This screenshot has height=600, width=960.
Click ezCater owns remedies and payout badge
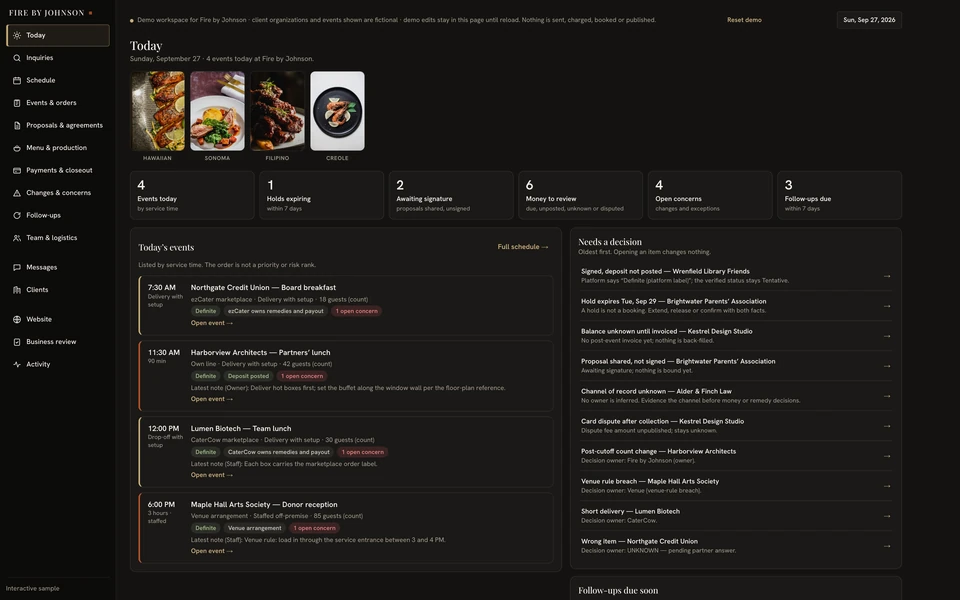coord(276,311)
